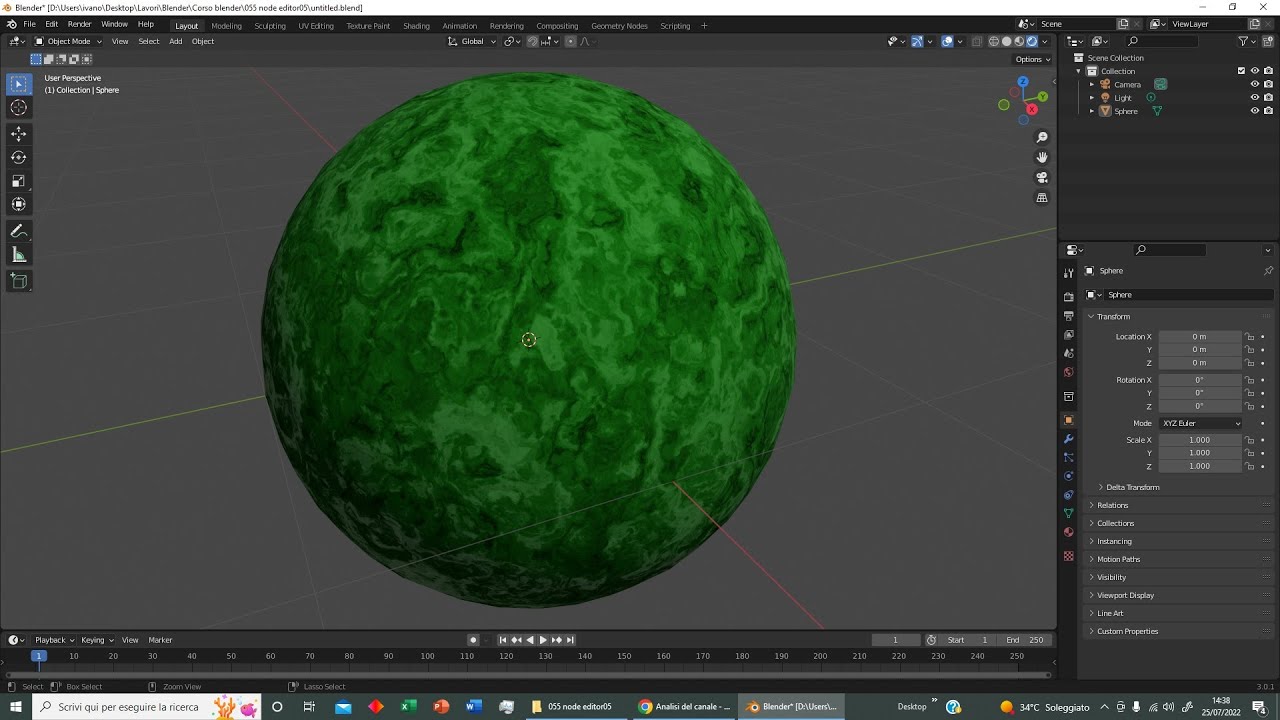Screen dimensions: 1280x720
Task: Open the Modifiers properties tab (wrench)
Action: click(x=1069, y=439)
